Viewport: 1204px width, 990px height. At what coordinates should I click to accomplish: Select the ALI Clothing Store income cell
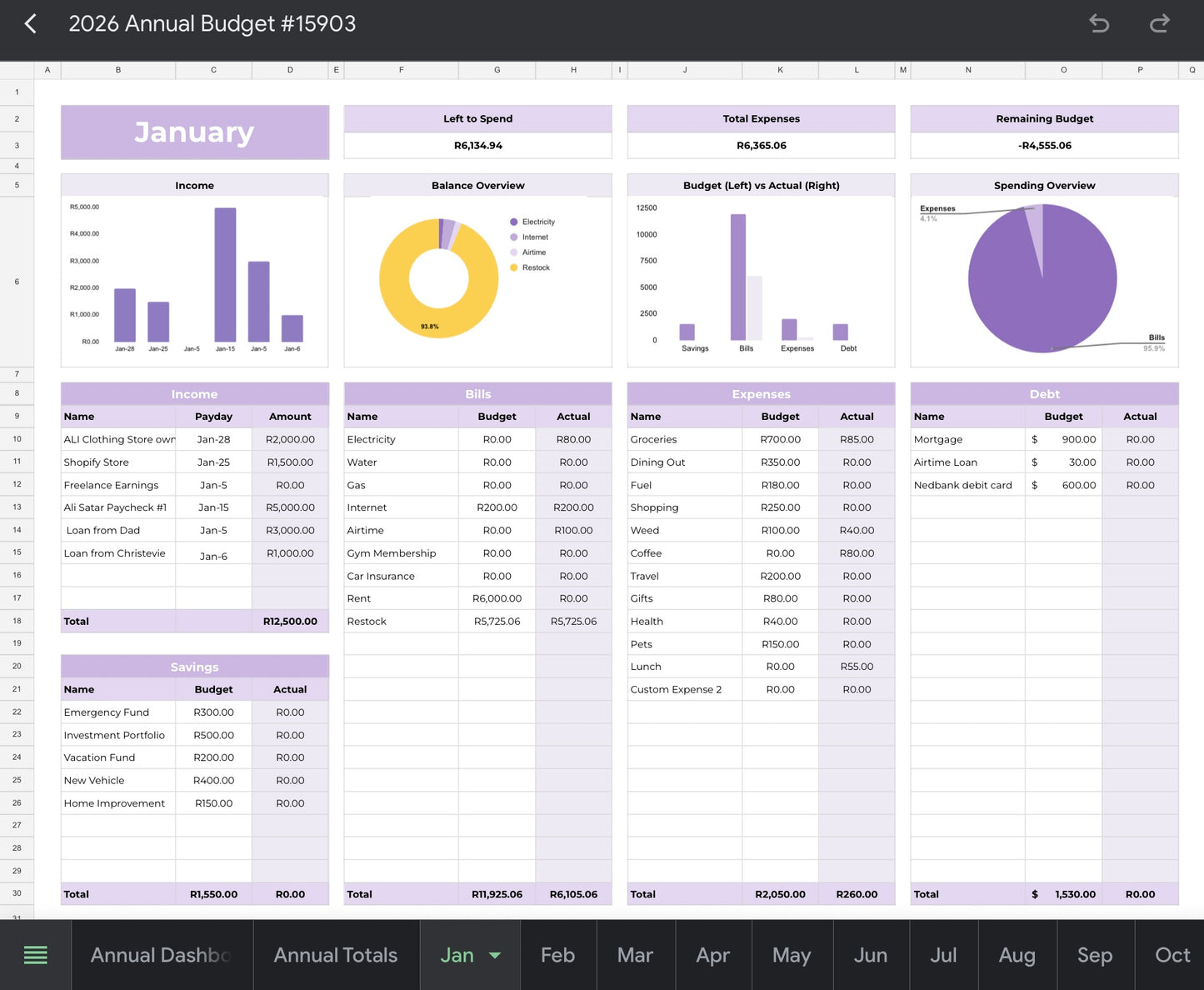(x=118, y=439)
